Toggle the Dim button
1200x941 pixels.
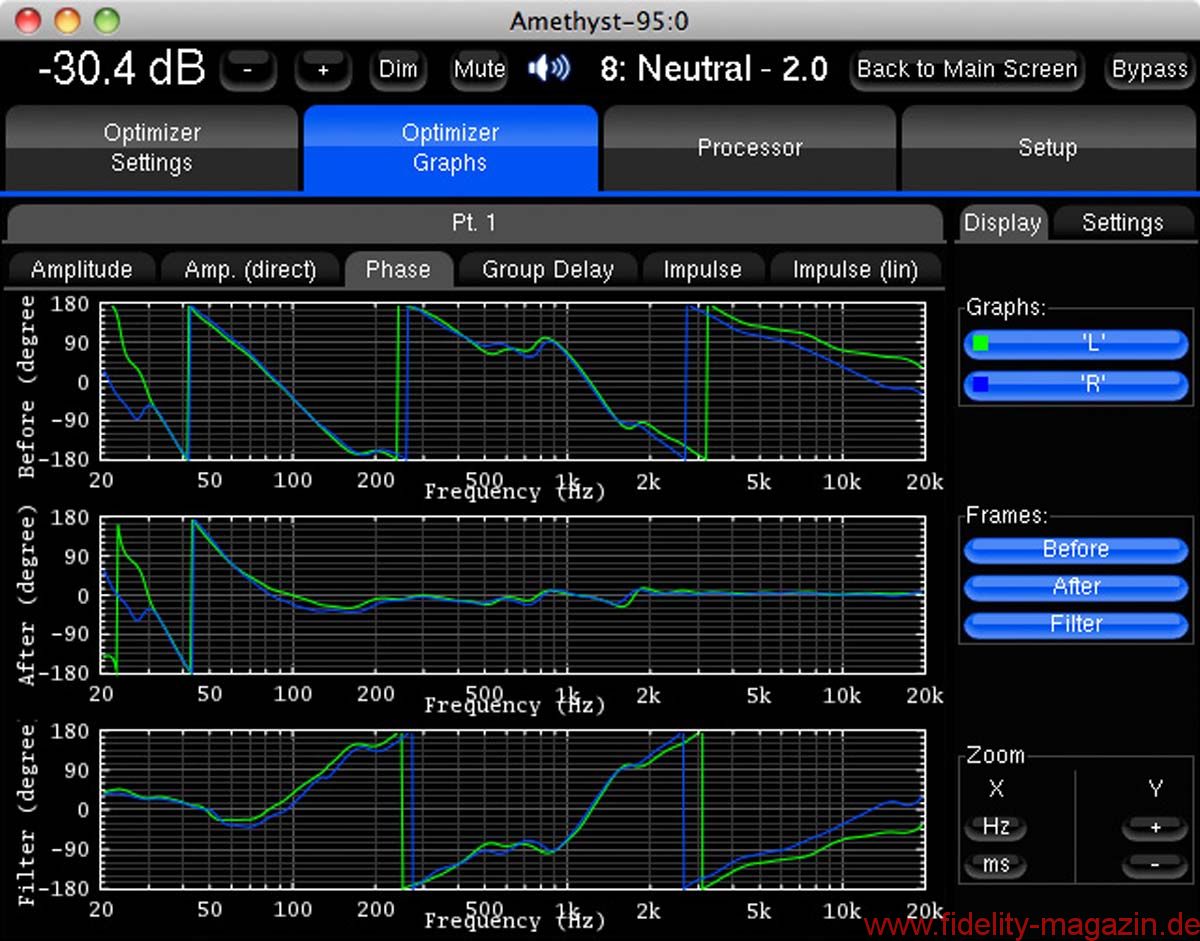pos(398,70)
